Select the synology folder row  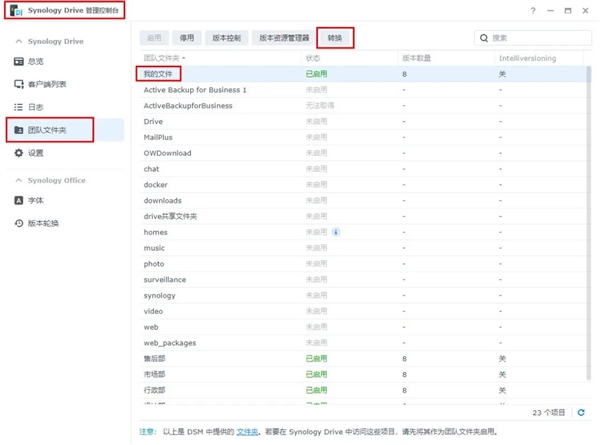[x=363, y=295]
